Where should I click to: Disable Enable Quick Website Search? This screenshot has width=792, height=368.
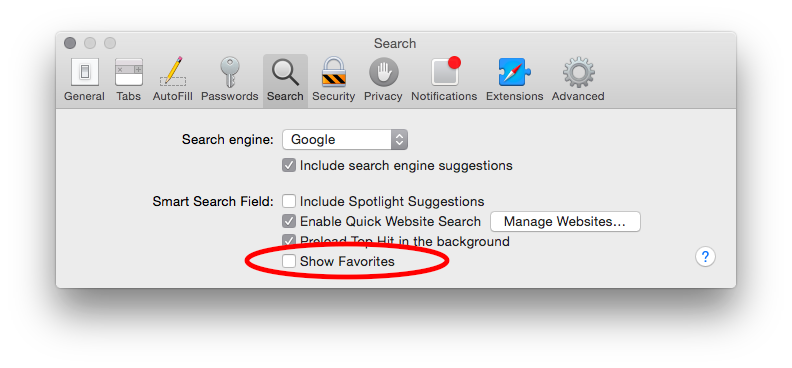[x=289, y=222]
